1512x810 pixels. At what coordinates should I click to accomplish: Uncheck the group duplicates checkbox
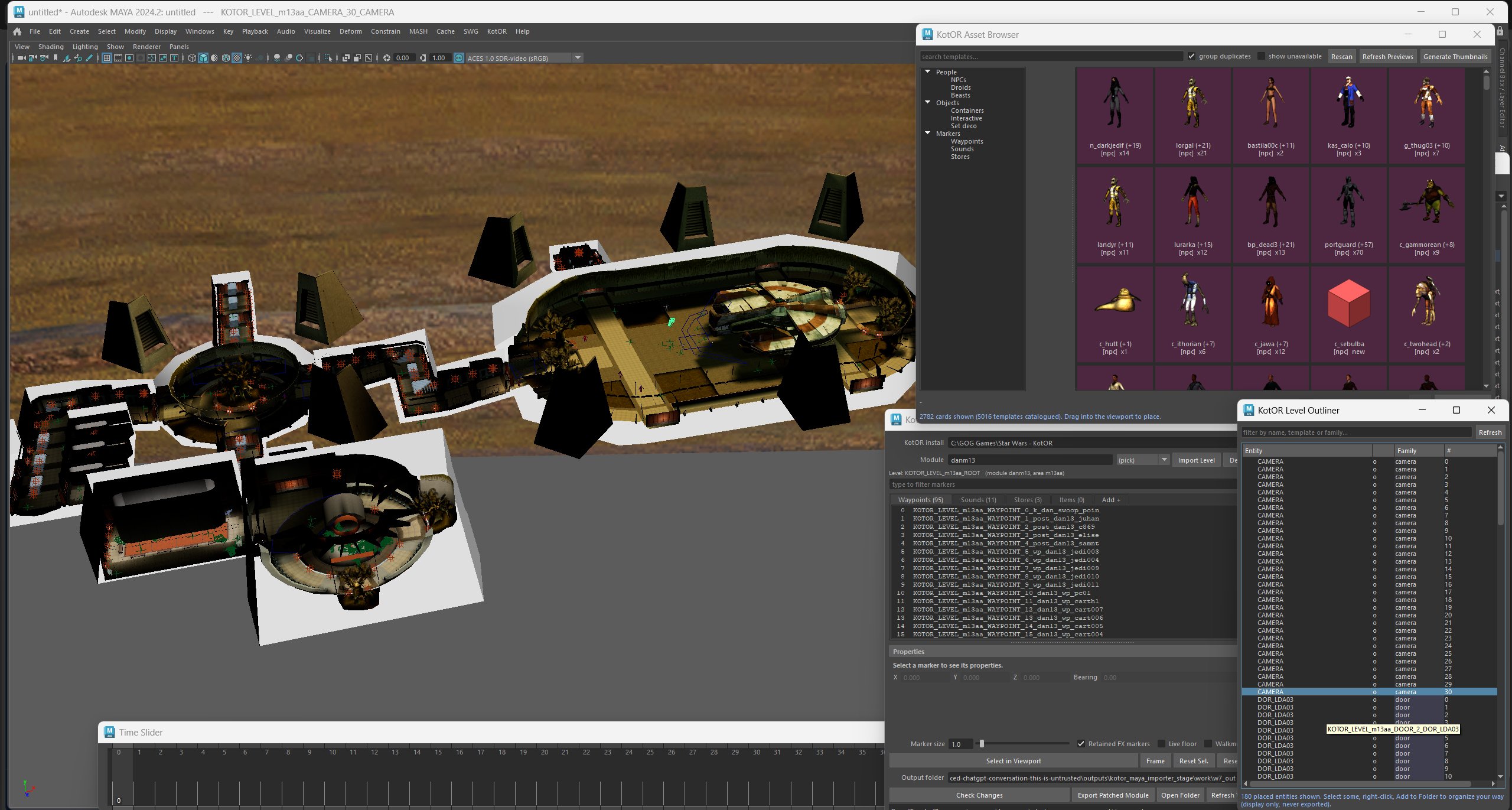pyautogui.click(x=1191, y=56)
